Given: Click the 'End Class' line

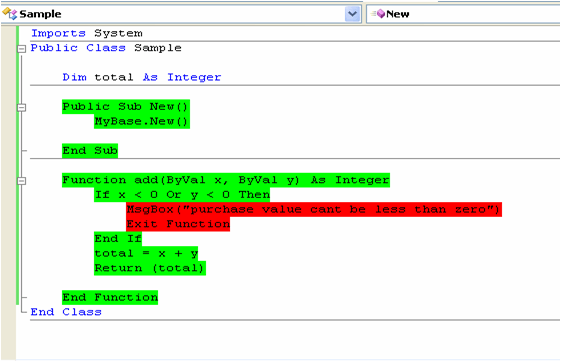Looking at the screenshot, I should coord(66,312).
